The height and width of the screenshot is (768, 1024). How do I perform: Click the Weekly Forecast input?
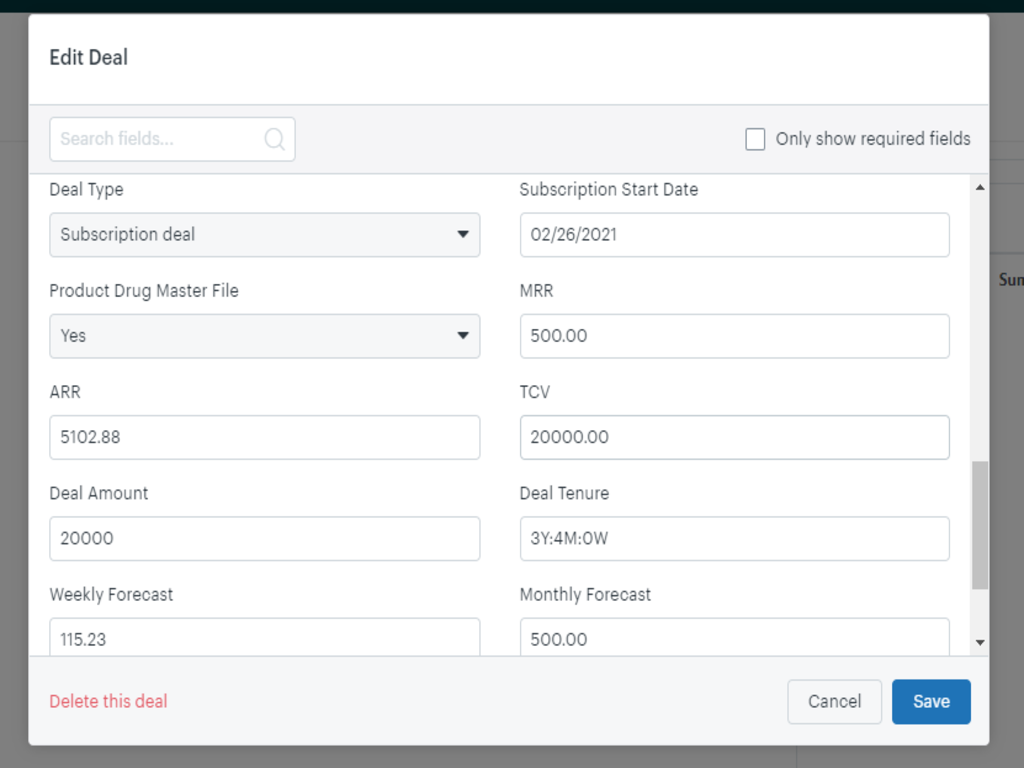click(264, 638)
